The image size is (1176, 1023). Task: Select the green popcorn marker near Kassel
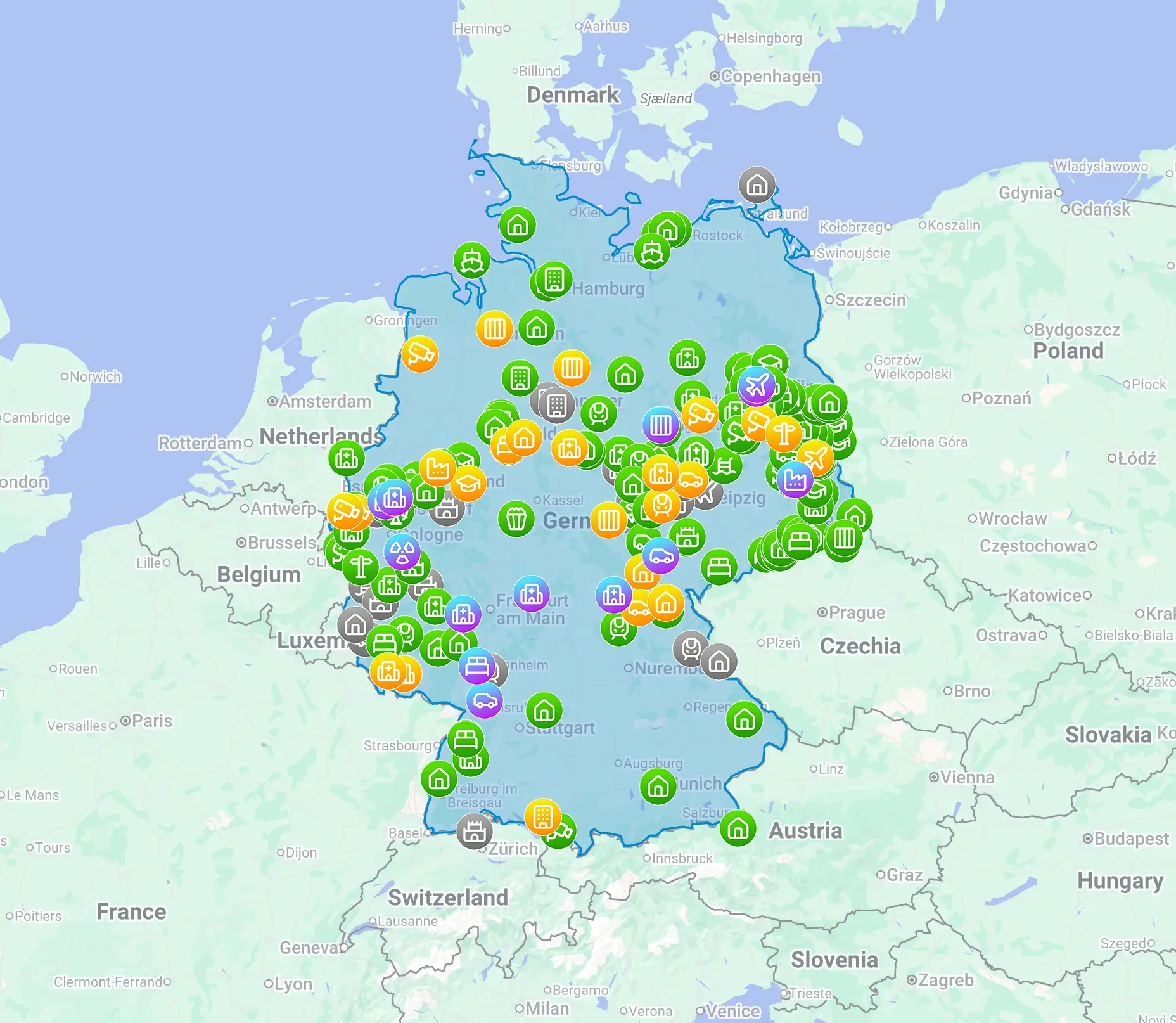[x=516, y=520]
